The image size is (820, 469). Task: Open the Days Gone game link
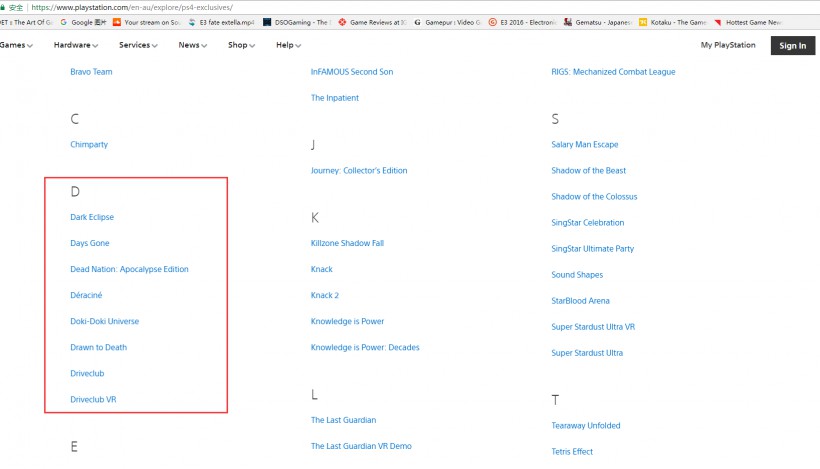tap(90, 243)
